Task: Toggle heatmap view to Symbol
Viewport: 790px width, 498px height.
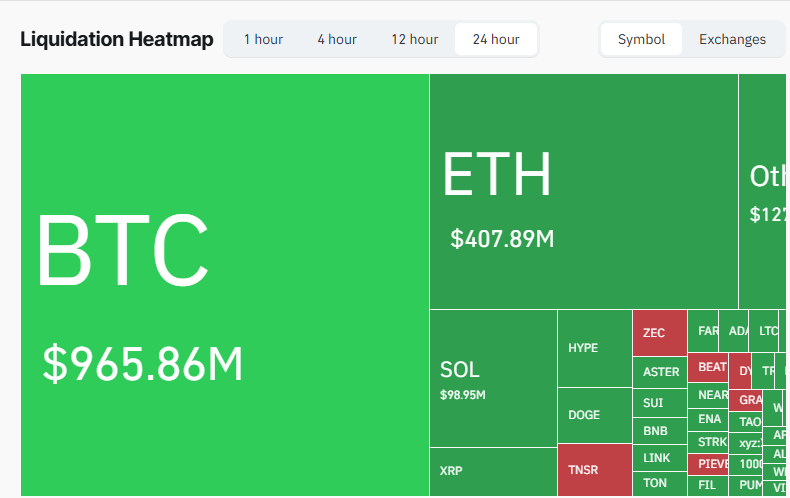Action: coord(641,40)
